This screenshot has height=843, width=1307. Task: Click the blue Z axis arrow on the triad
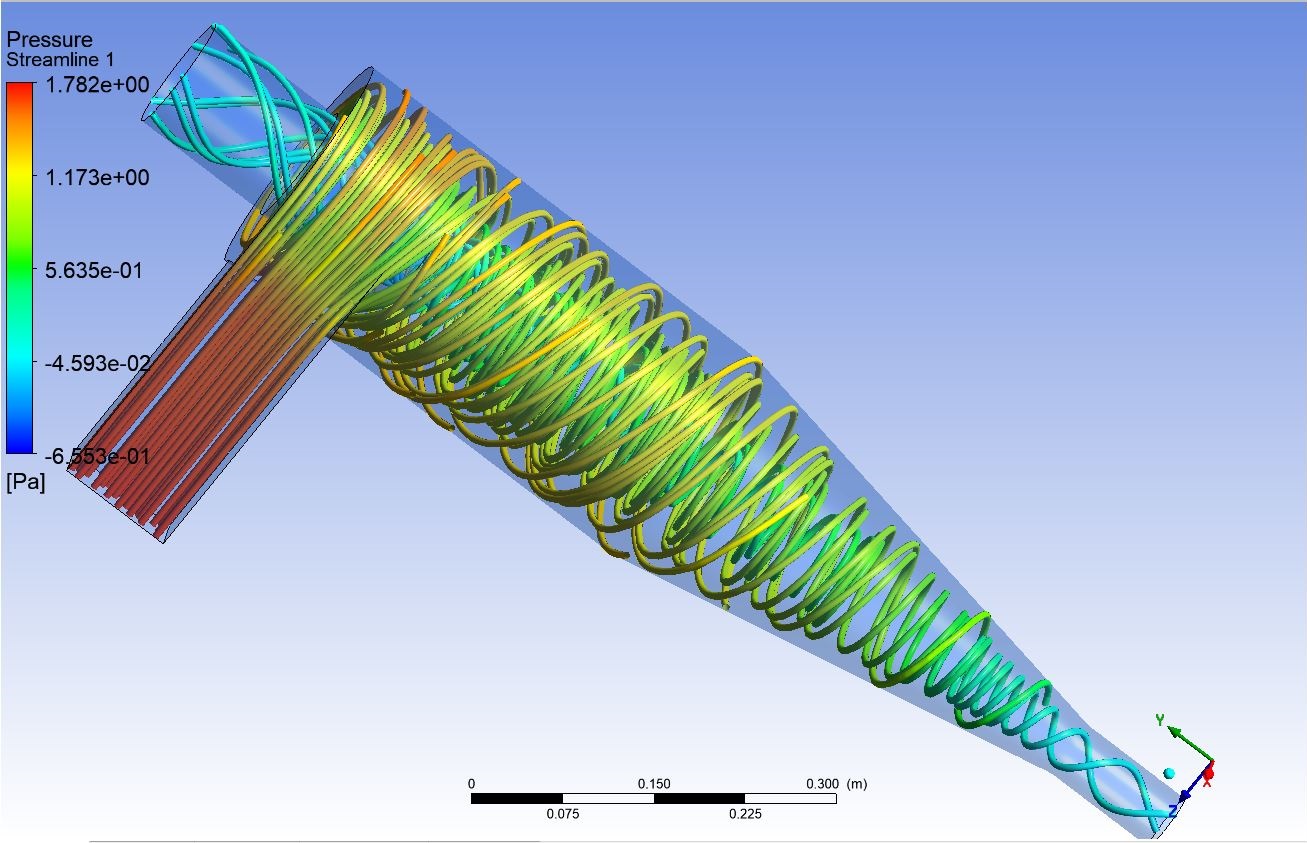(x=1186, y=796)
